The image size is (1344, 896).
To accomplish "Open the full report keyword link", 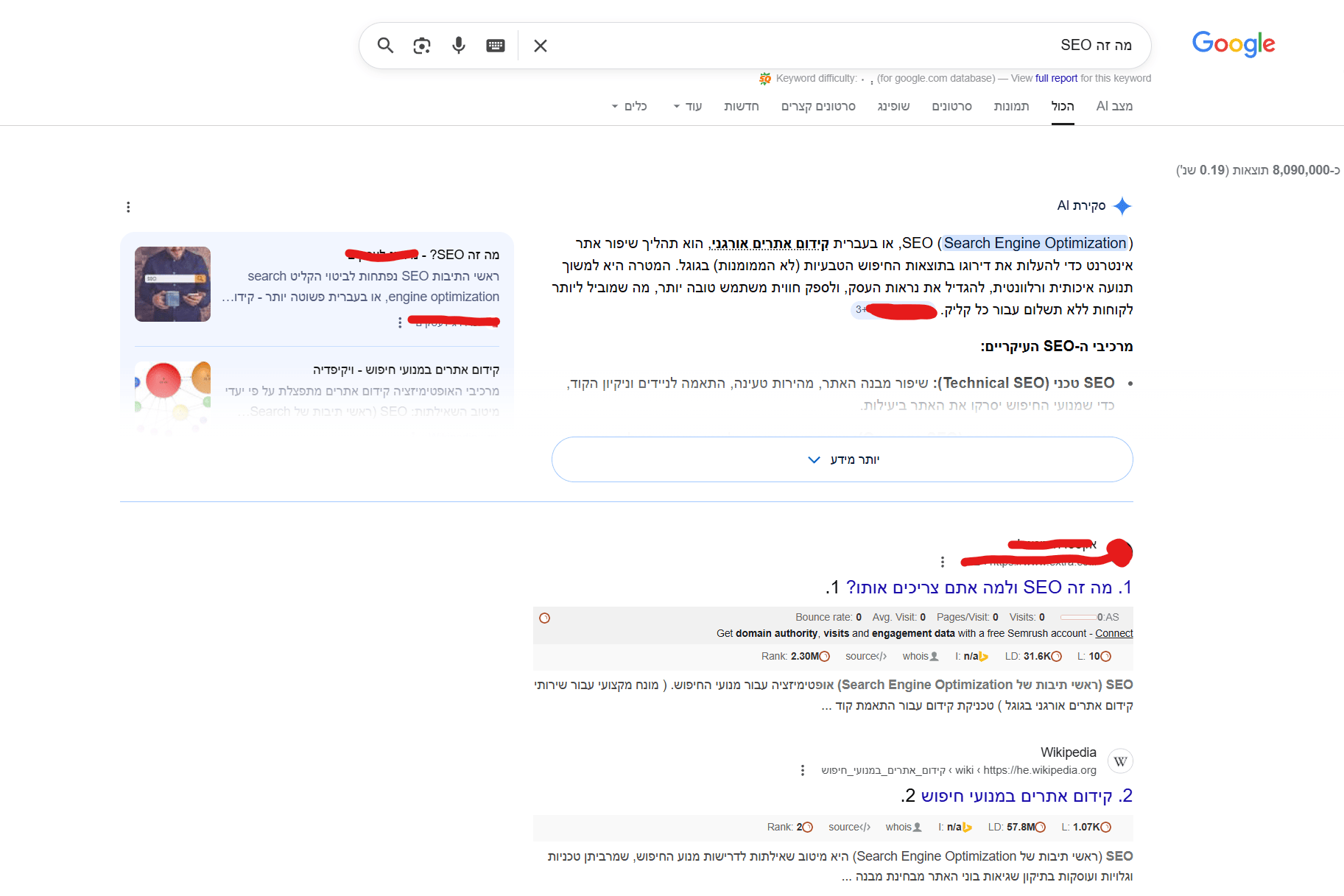I will tap(1055, 78).
